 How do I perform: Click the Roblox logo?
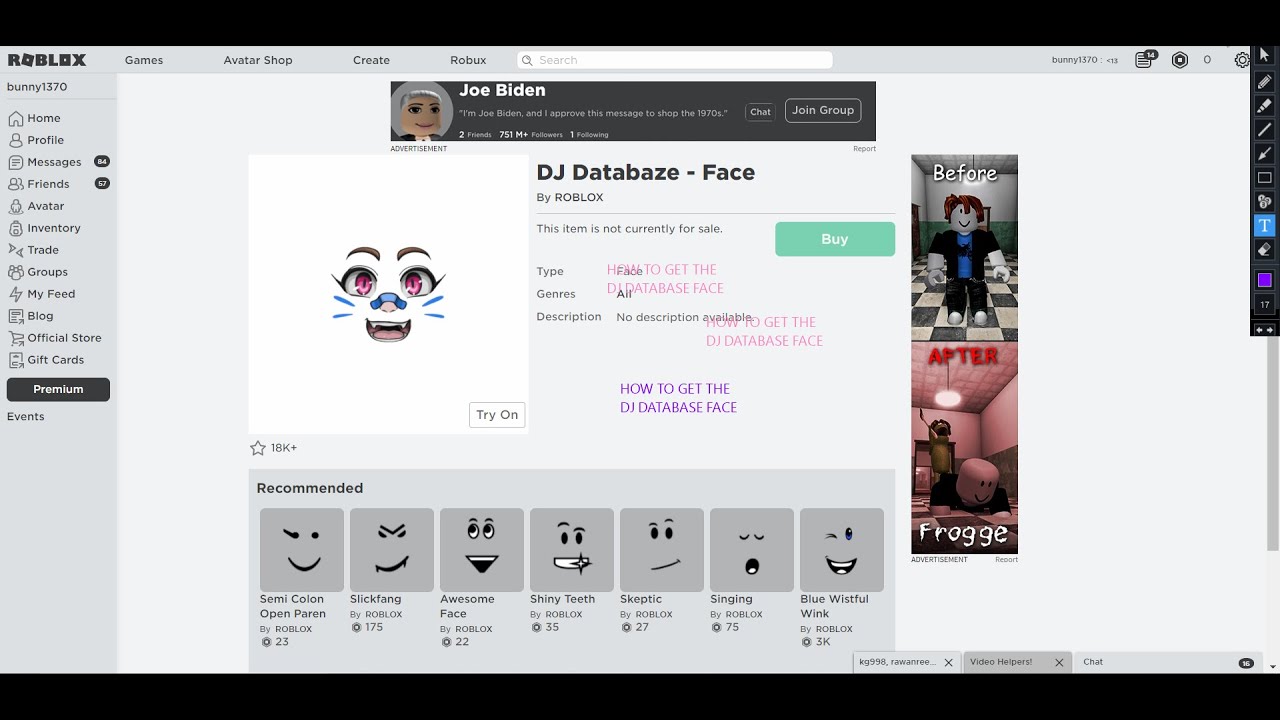pos(47,60)
